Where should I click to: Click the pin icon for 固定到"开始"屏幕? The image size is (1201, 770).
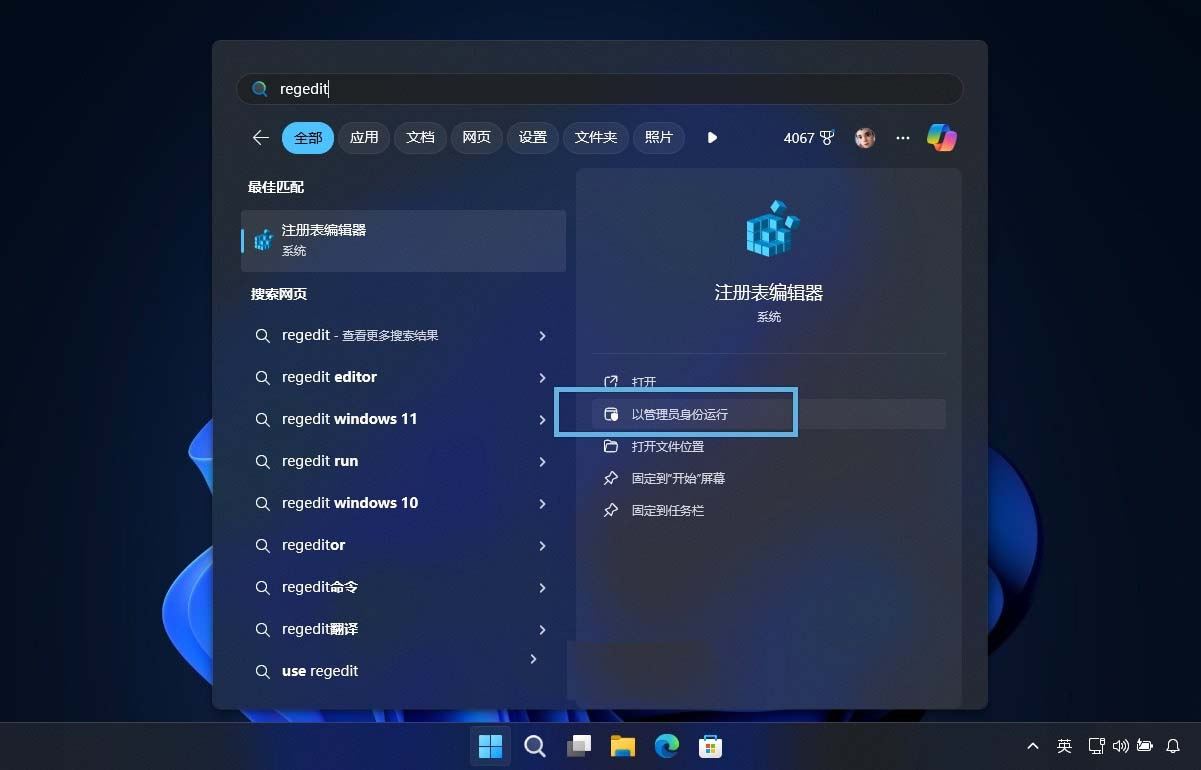611,478
